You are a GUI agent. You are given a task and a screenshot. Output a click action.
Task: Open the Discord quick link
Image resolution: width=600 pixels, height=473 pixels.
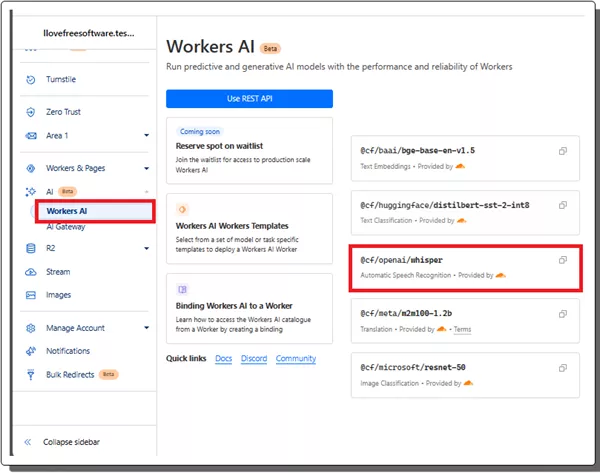click(x=254, y=359)
